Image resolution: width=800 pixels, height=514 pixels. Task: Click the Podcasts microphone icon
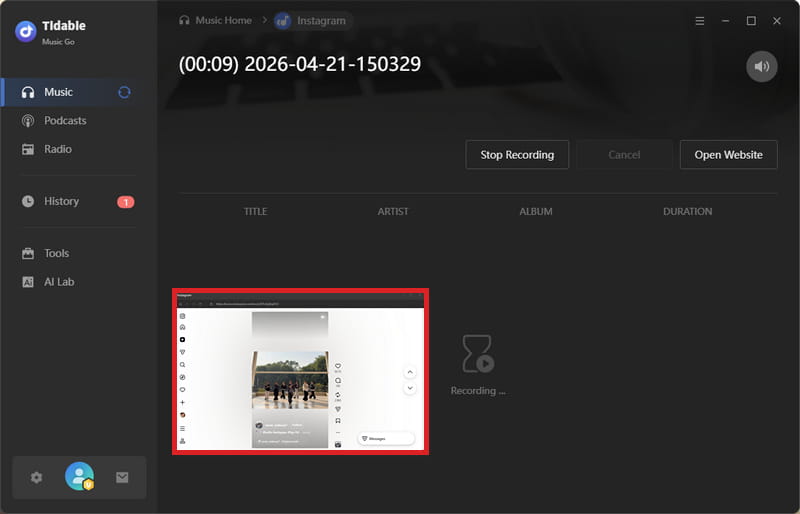(x=28, y=121)
